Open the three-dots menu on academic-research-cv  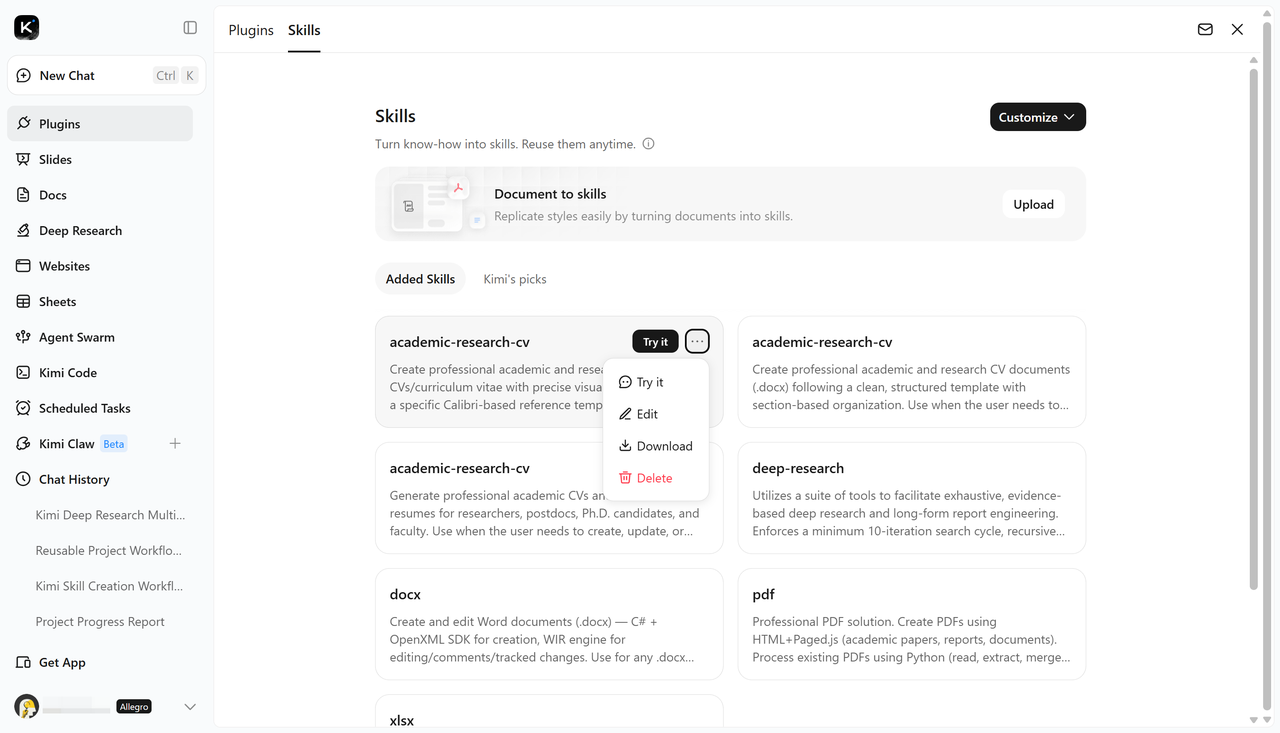pyautogui.click(x=697, y=342)
